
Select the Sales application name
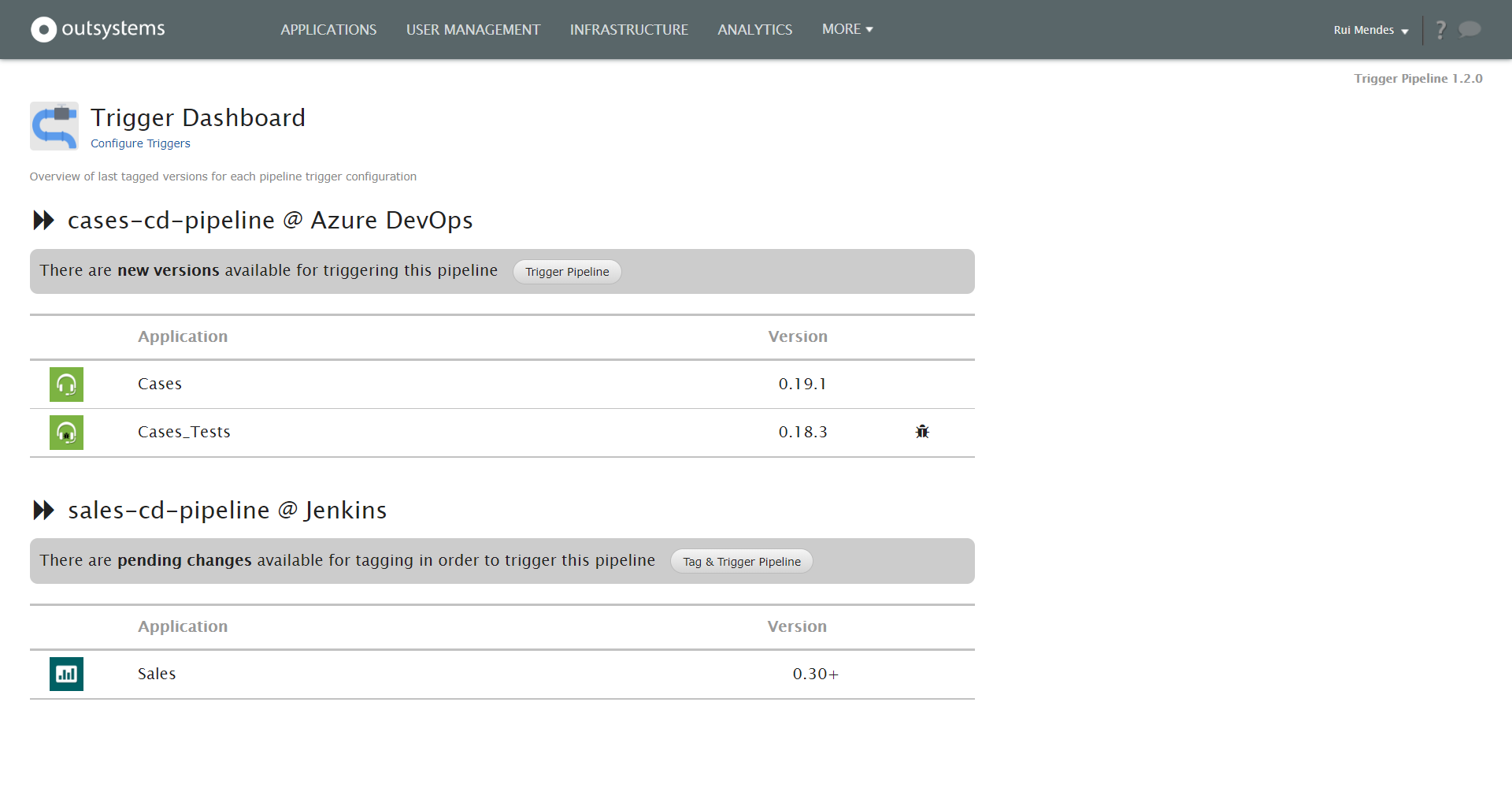coord(157,674)
